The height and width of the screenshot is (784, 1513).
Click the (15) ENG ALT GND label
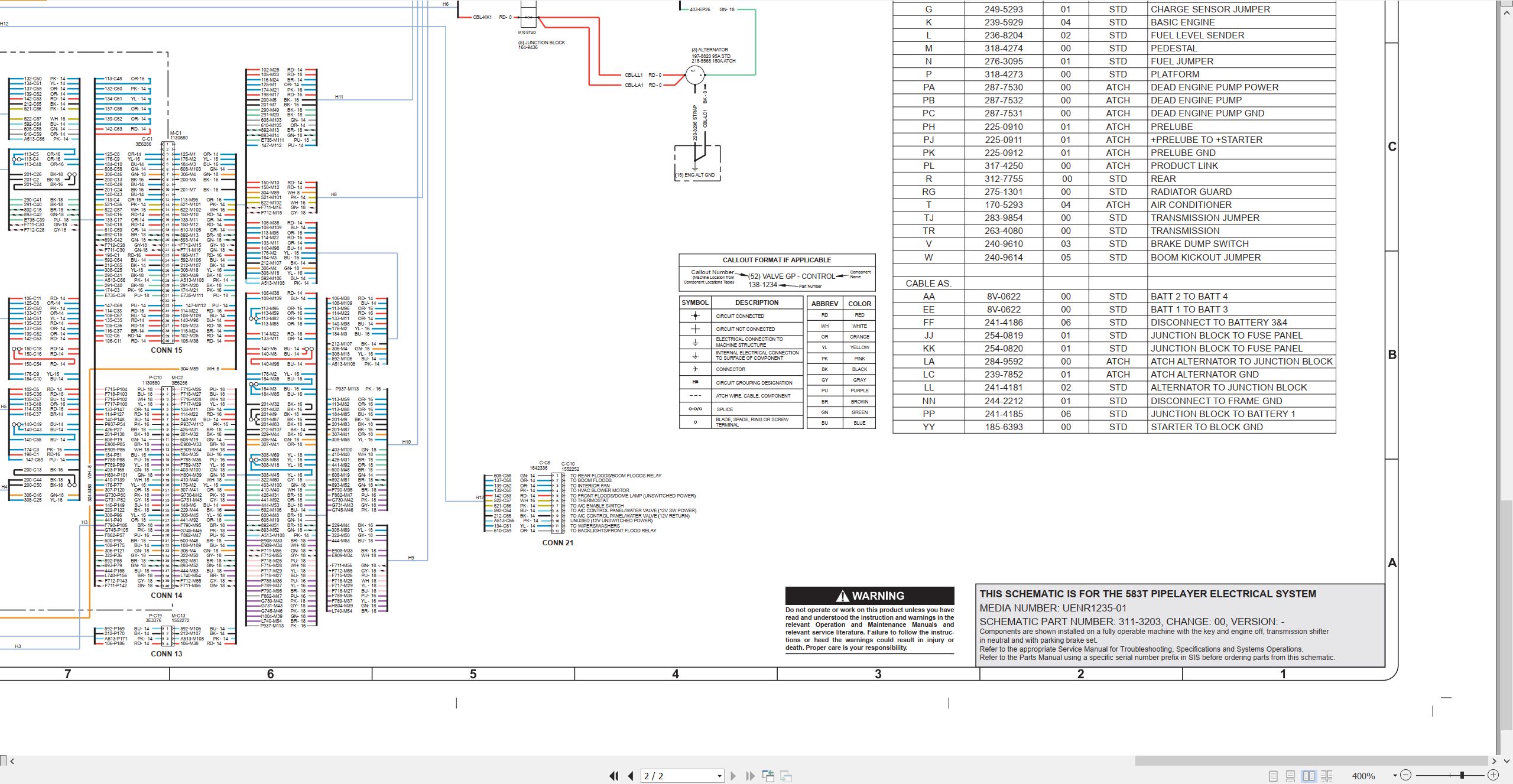[x=695, y=175]
